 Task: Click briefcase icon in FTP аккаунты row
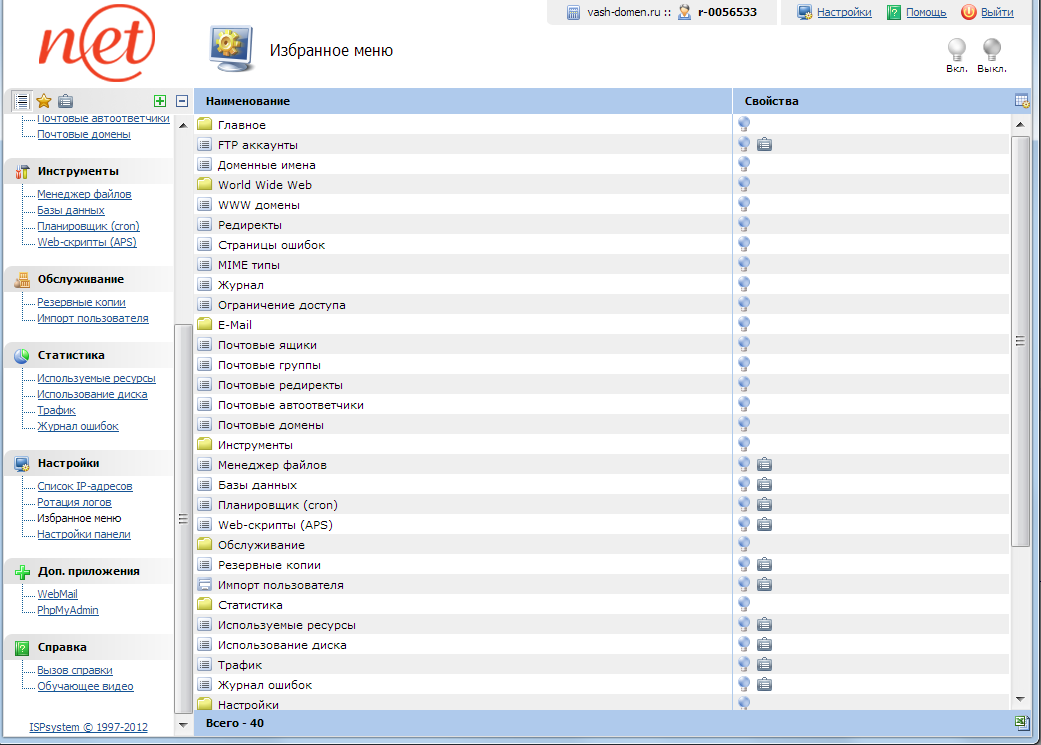[x=764, y=145]
